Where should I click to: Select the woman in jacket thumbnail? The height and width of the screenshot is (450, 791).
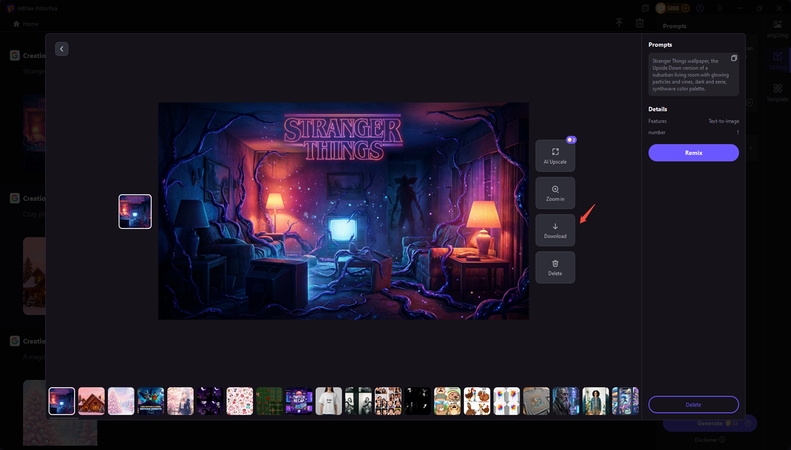[596, 401]
